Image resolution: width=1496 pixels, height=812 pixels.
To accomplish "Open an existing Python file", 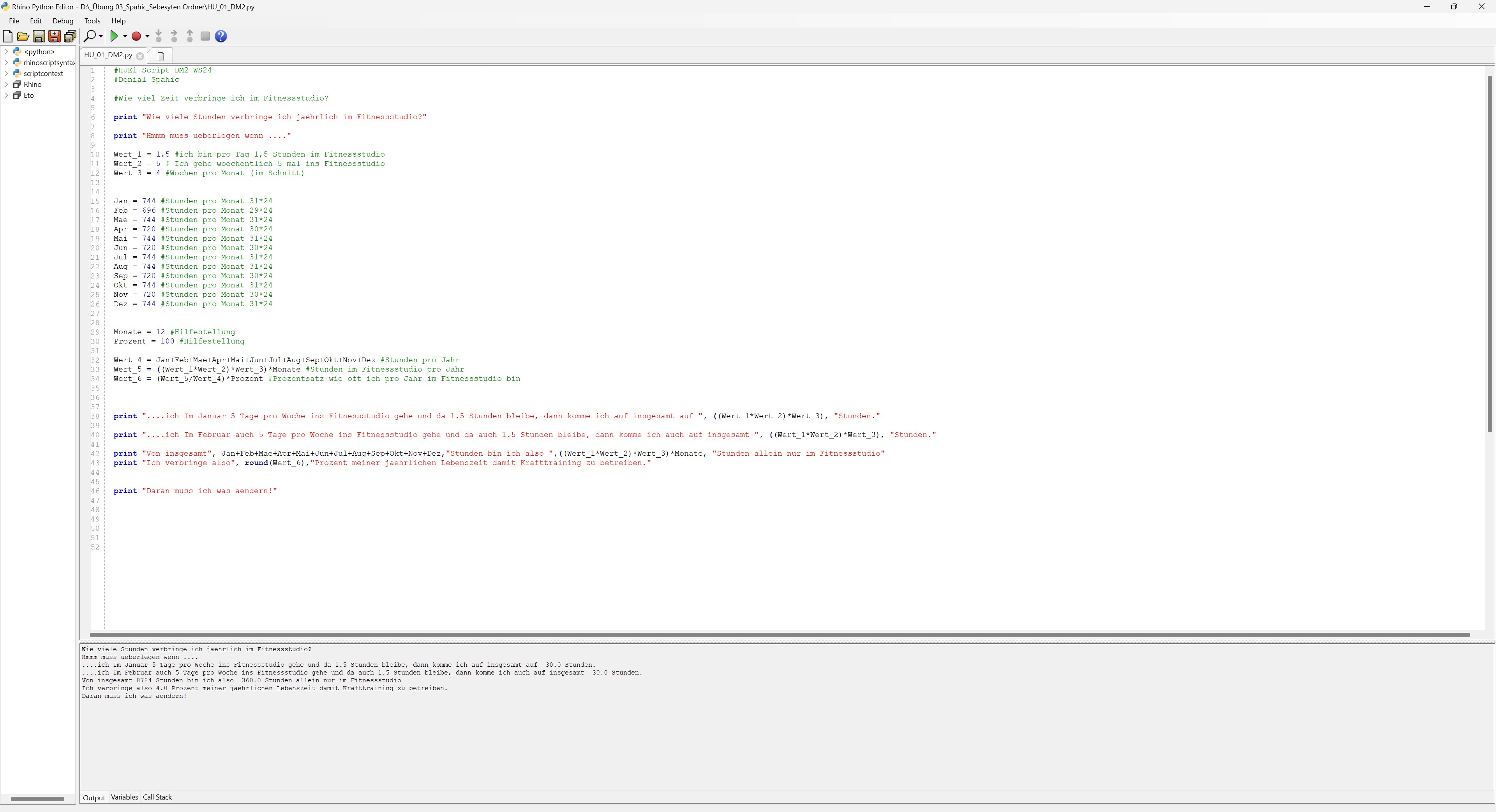I will tap(23, 36).
